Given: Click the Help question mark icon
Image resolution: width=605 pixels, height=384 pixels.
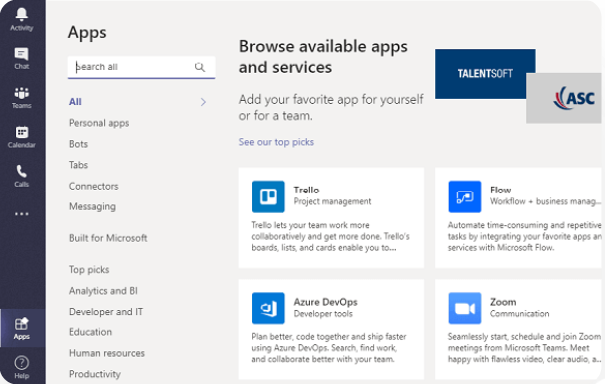Looking at the screenshot, I should coord(22,363).
